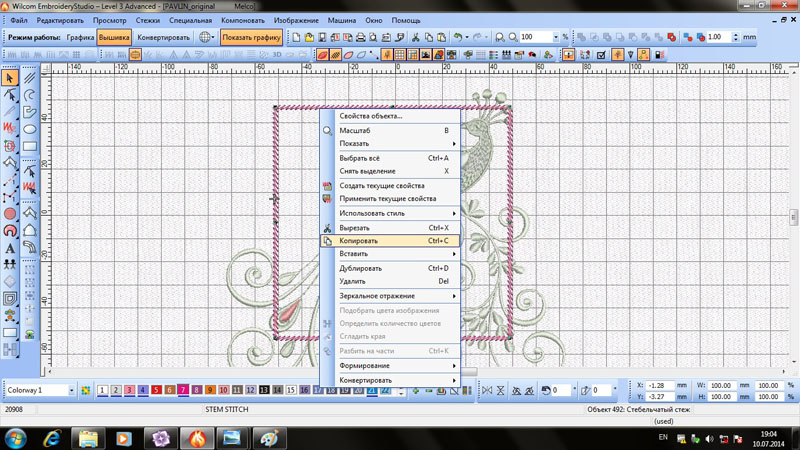
Task: Choose the Rectangle shape tool
Action: pyautogui.click(x=30, y=146)
